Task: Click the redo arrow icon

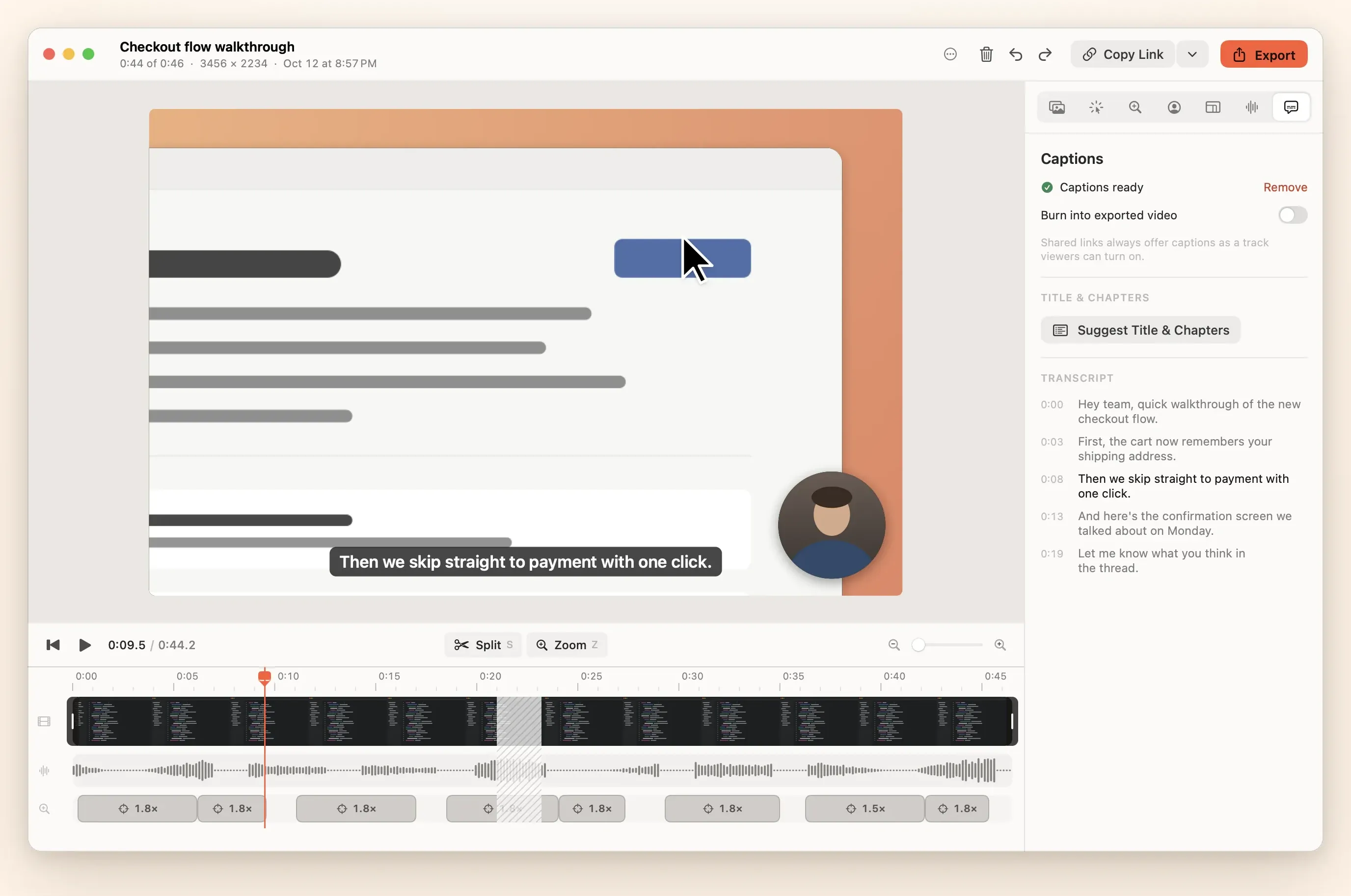Action: pyautogui.click(x=1045, y=54)
